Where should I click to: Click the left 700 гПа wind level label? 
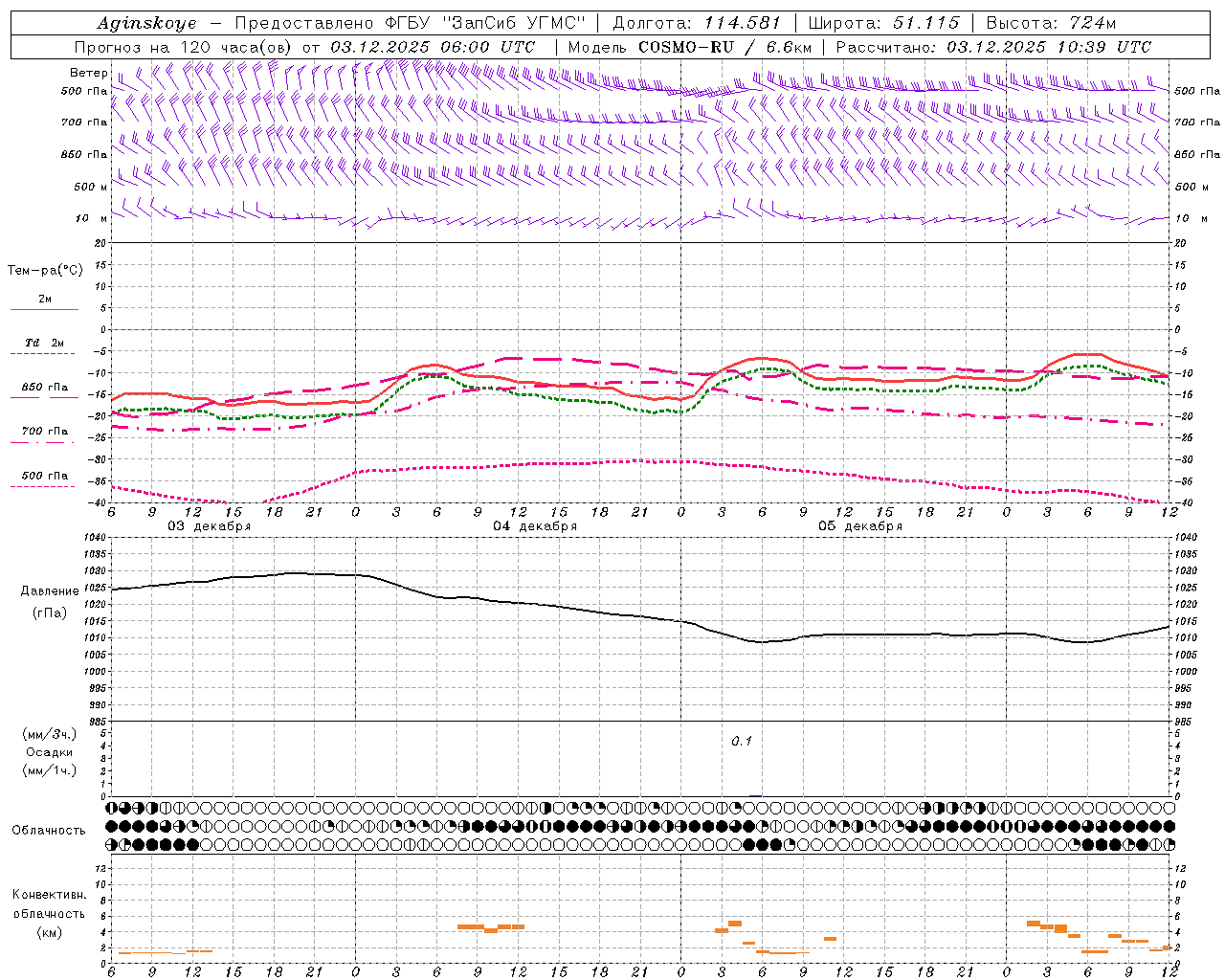[84, 122]
